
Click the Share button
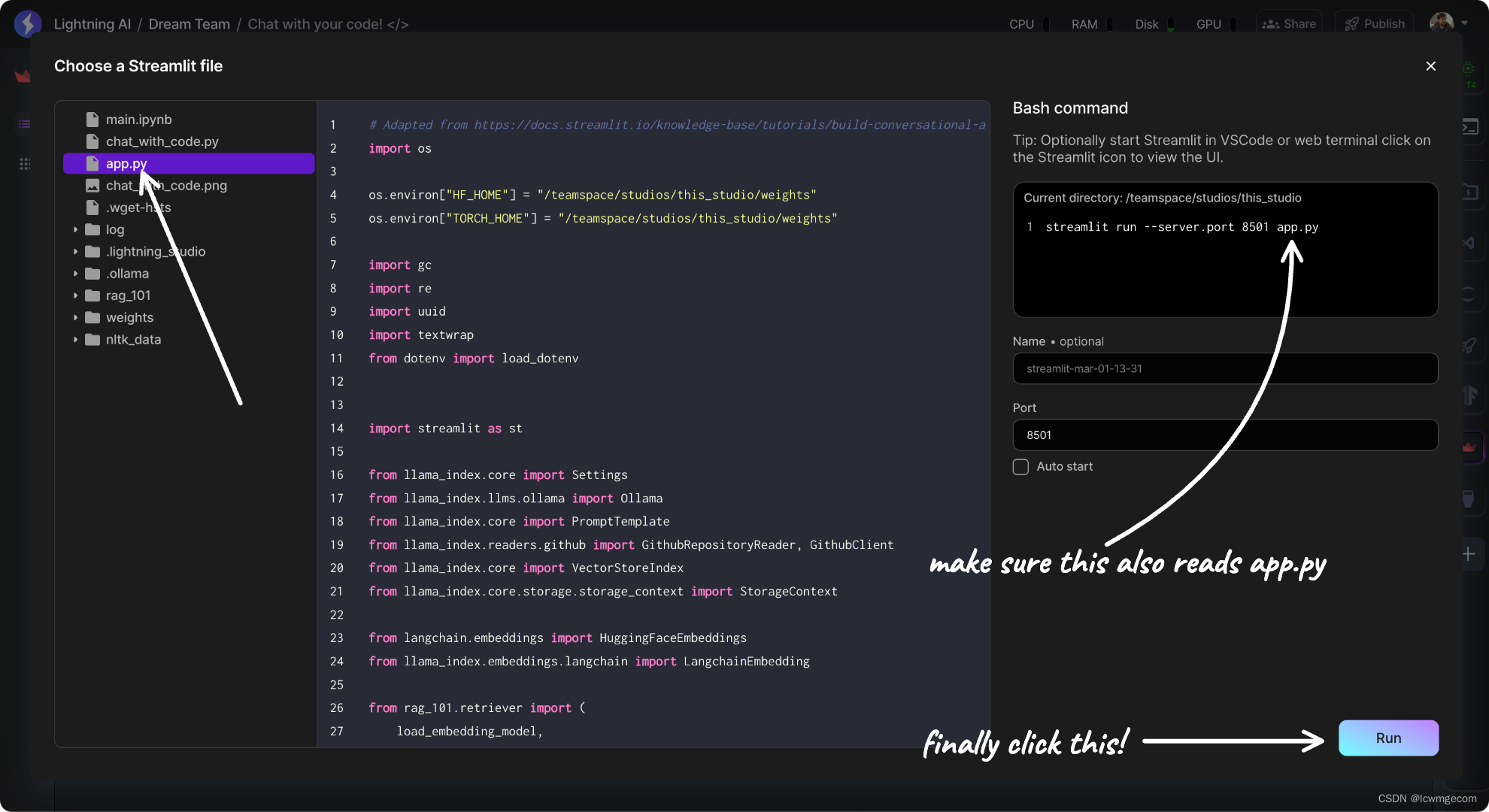(1288, 23)
